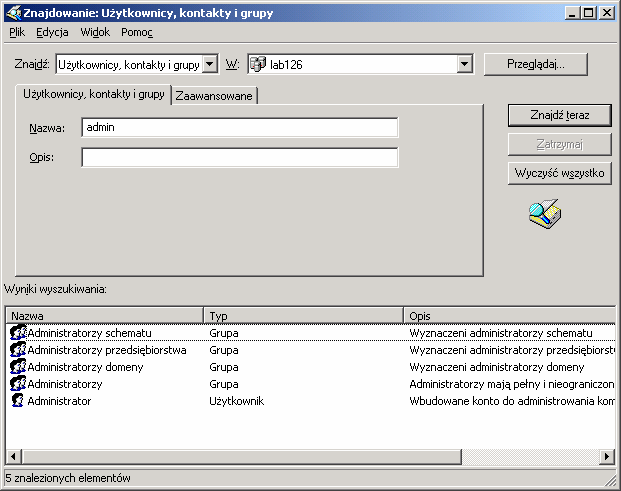The image size is (621, 491).
Task: Click the horizontal scrollbar right arrow
Action: click(606, 457)
